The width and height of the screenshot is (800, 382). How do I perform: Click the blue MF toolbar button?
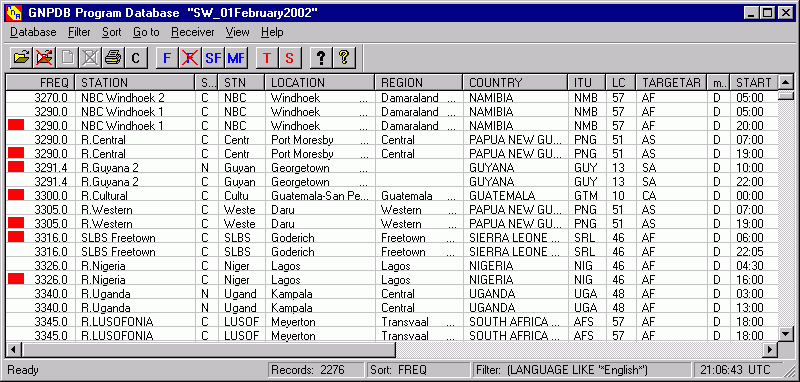(x=236, y=58)
